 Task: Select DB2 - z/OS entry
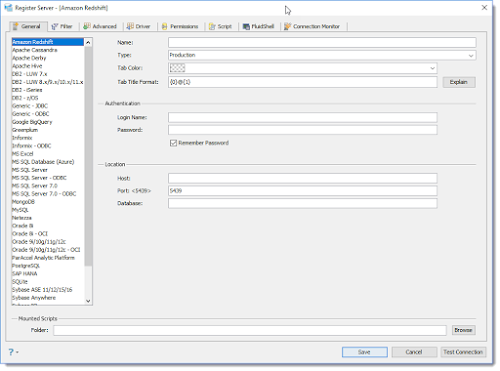click(48, 98)
